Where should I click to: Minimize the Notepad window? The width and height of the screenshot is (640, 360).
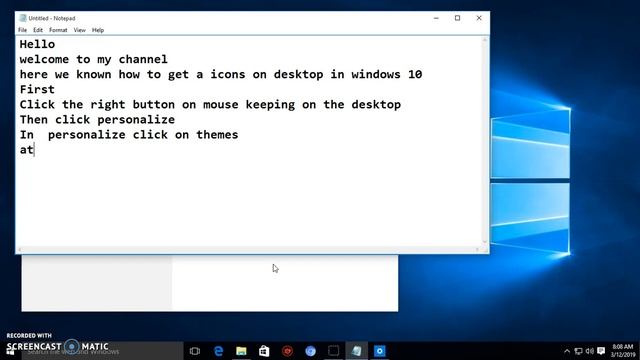pos(436,18)
